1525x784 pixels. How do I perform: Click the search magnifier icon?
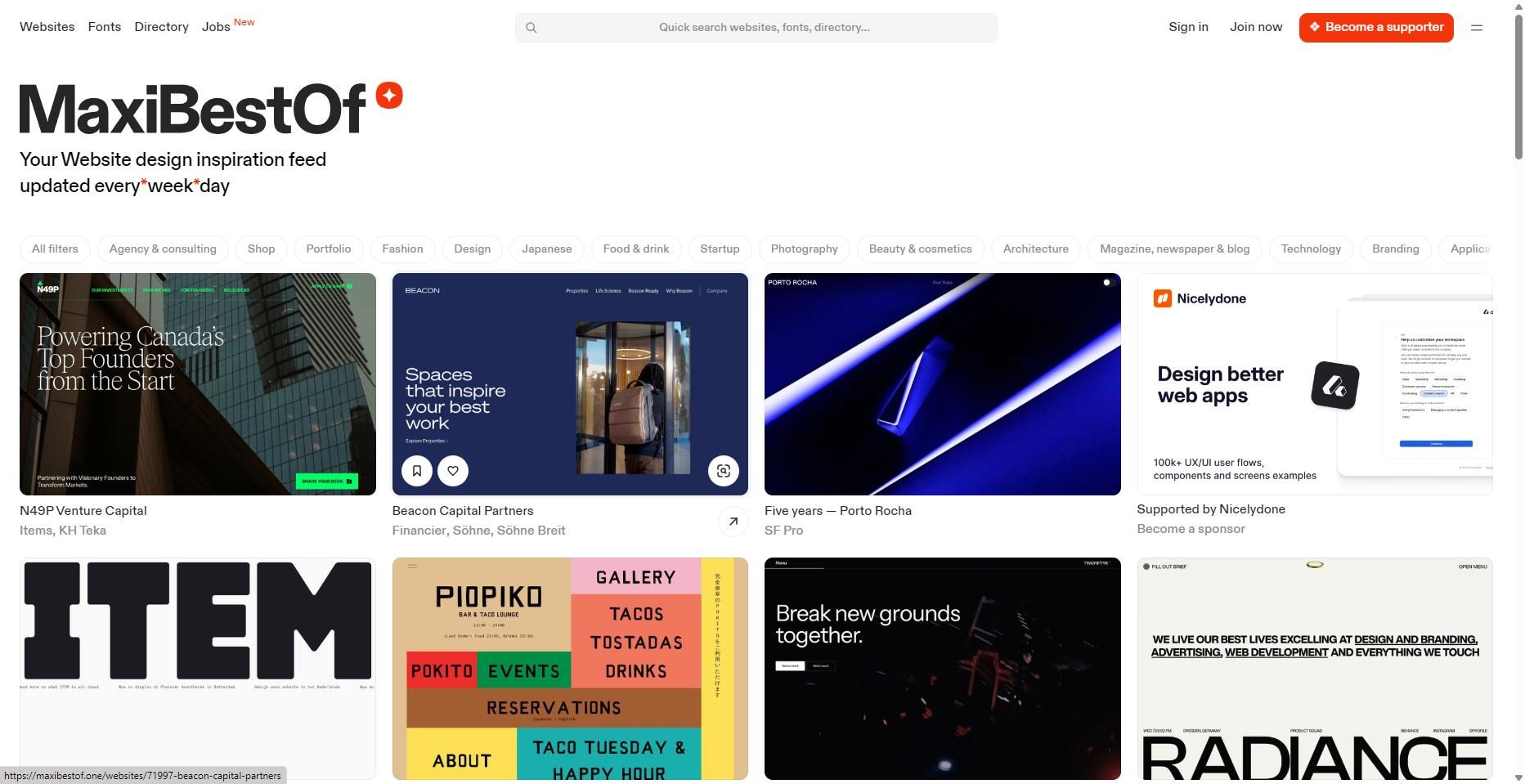pyautogui.click(x=532, y=28)
